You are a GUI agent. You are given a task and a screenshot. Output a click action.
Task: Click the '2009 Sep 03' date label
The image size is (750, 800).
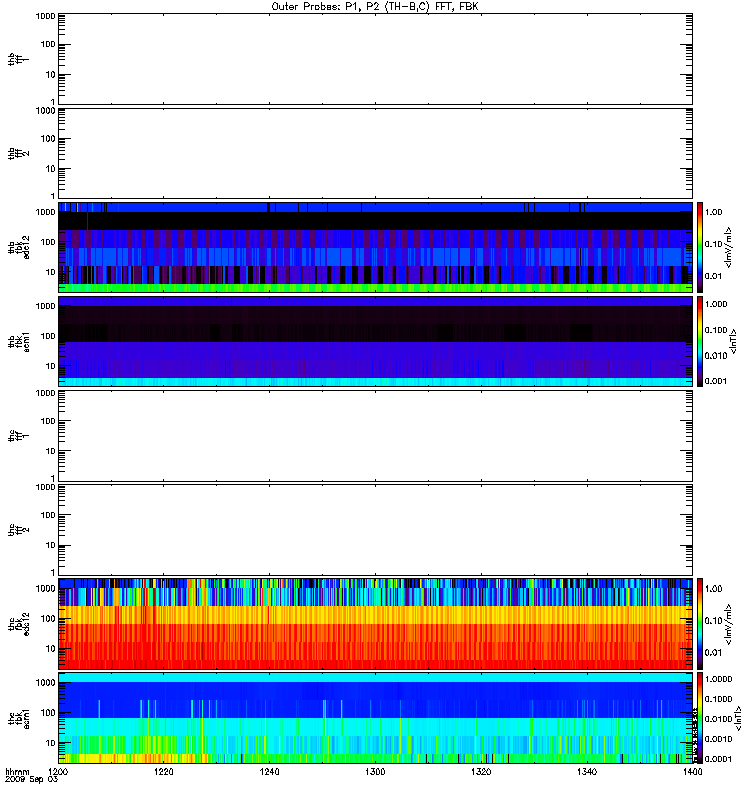pos(31,780)
